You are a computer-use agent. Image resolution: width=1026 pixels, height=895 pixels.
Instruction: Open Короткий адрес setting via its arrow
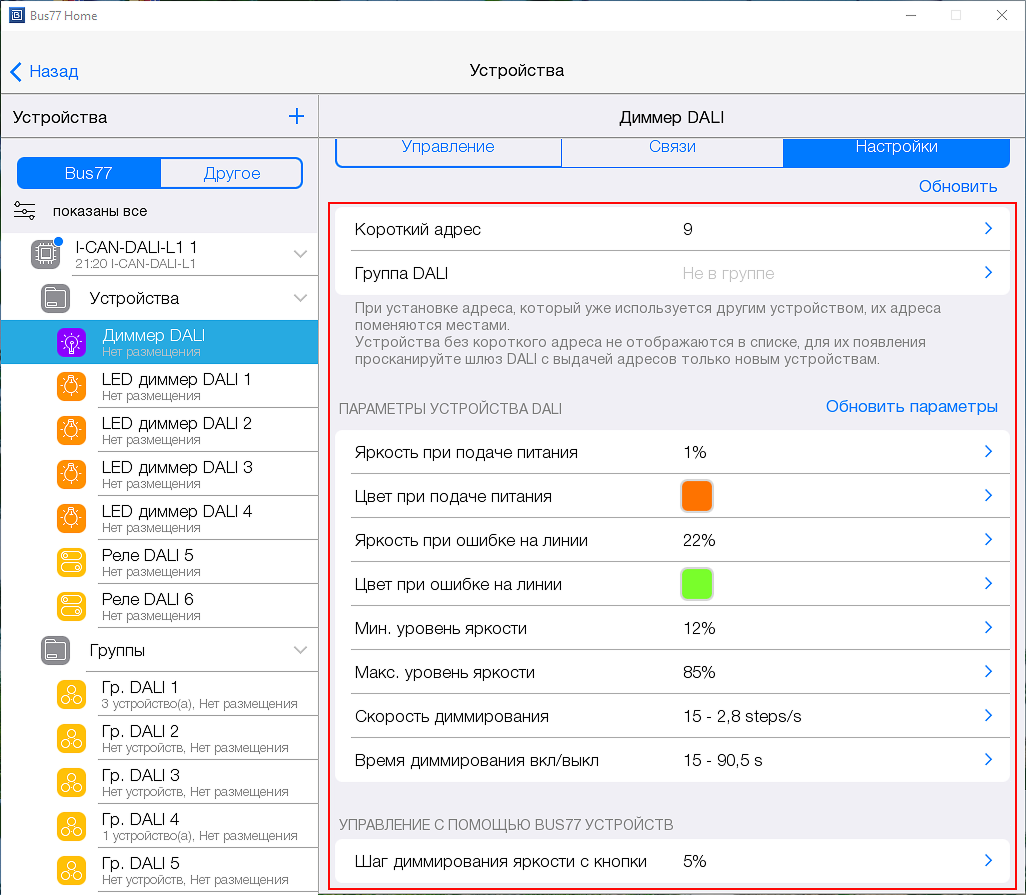(x=988, y=228)
